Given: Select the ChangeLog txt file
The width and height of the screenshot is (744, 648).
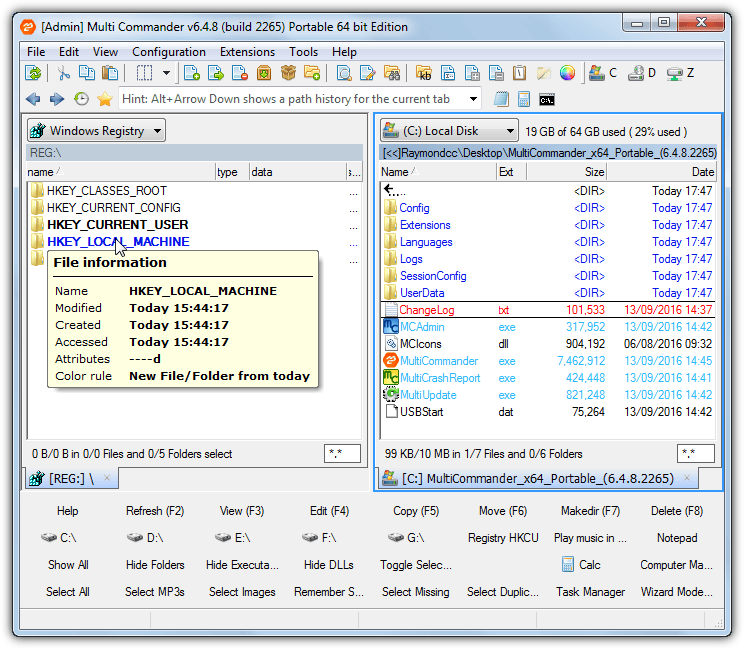Looking at the screenshot, I should [548, 310].
